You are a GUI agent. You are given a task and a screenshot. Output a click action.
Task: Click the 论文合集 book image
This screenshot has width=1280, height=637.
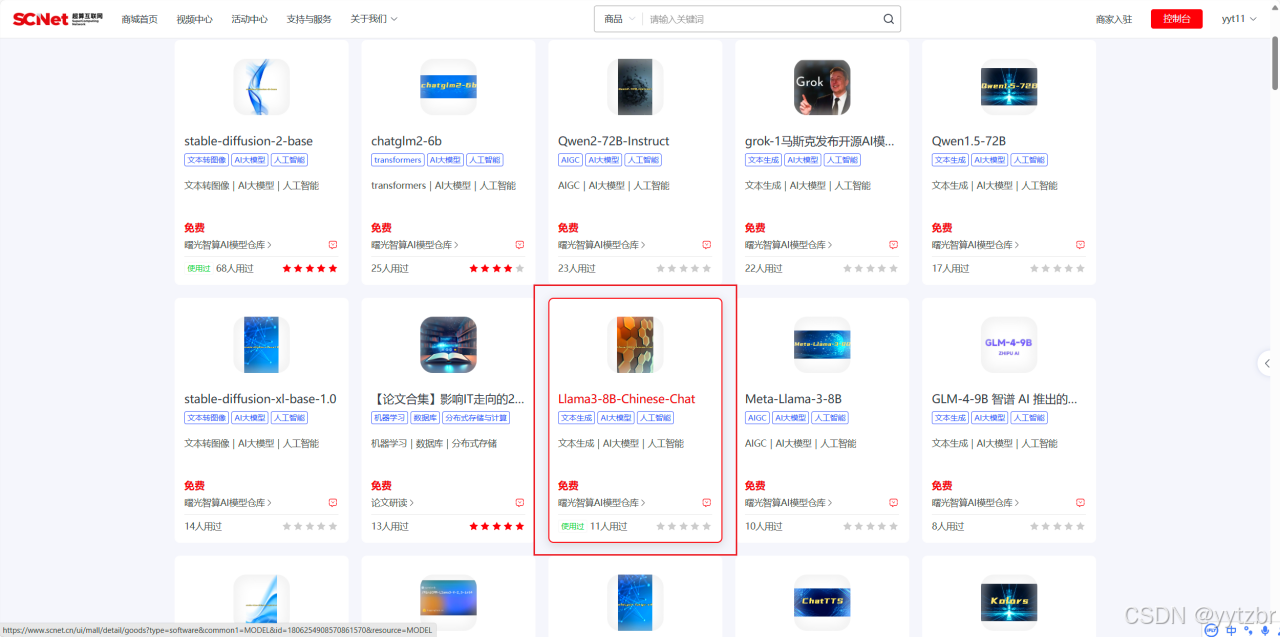coord(449,345)
